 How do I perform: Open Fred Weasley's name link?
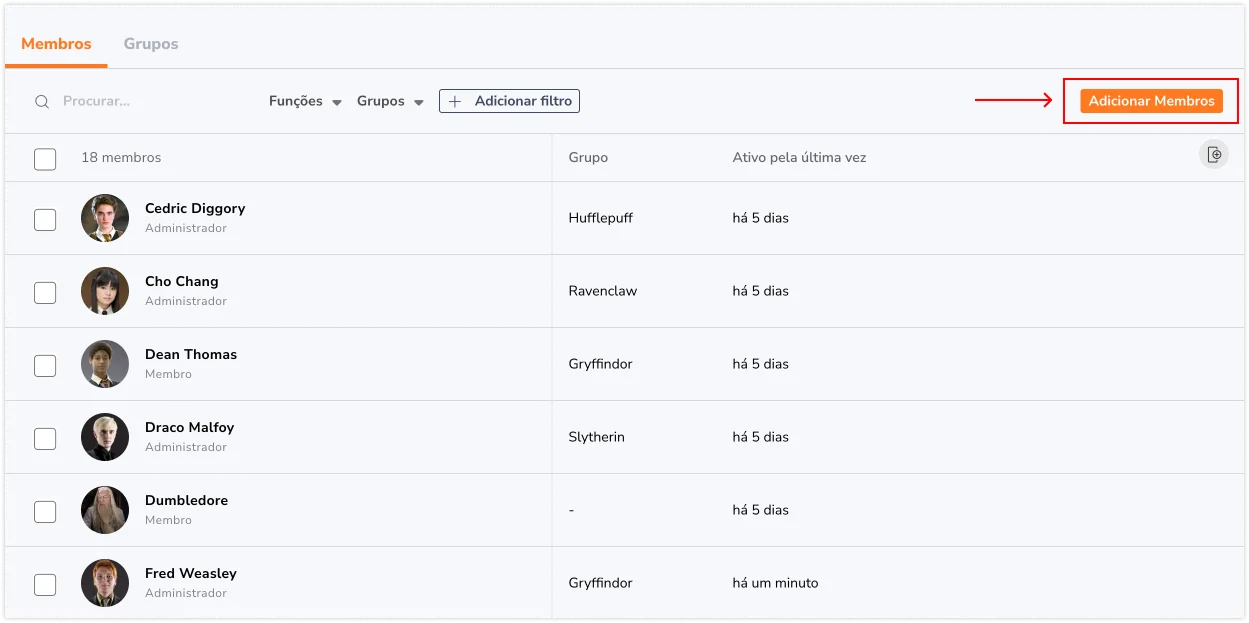point(191,573)
